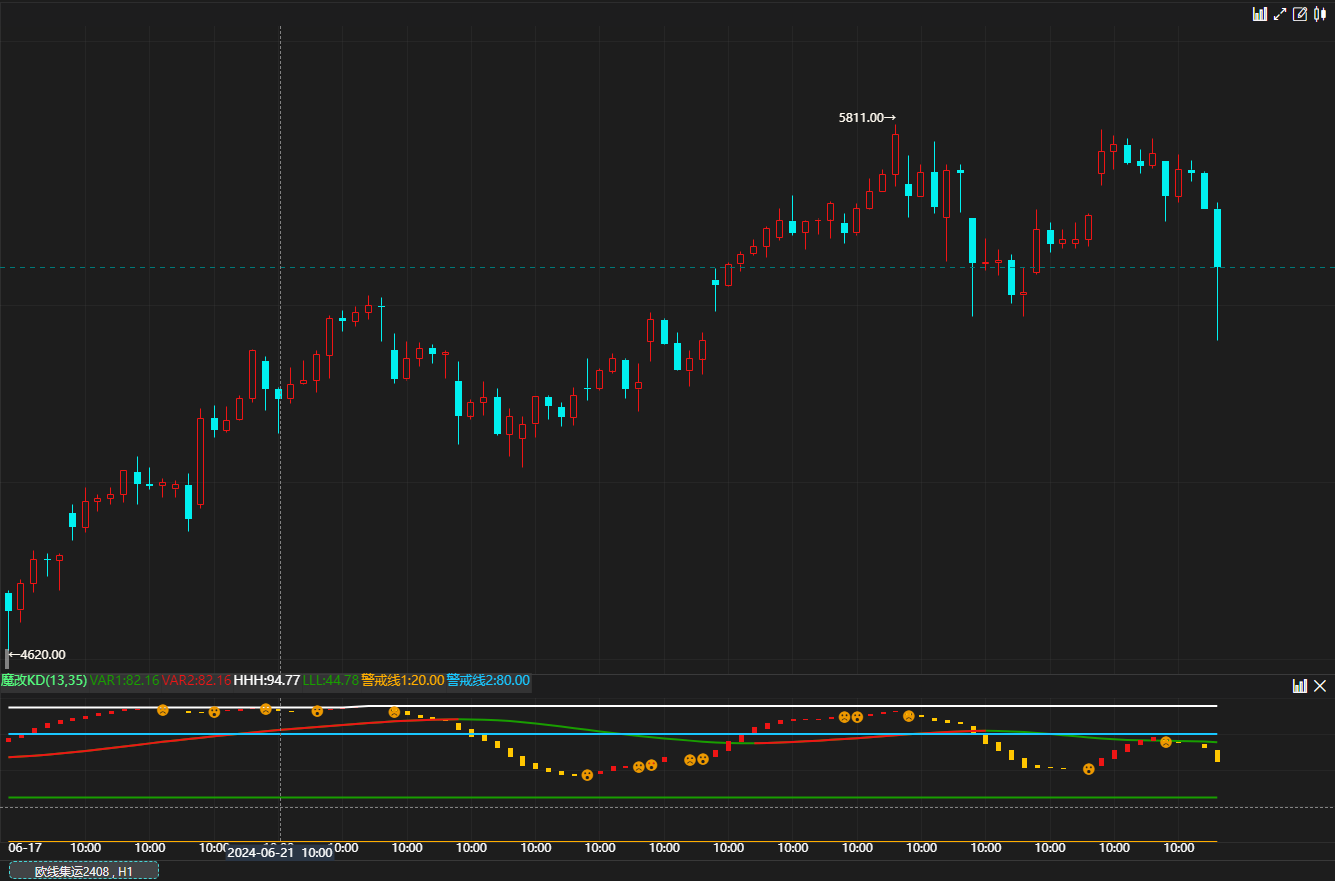The height and width of the screenshot is (881, 1335).
Task: Click the VAR2:82.16 indicator value
Action: tap(196, 680)
